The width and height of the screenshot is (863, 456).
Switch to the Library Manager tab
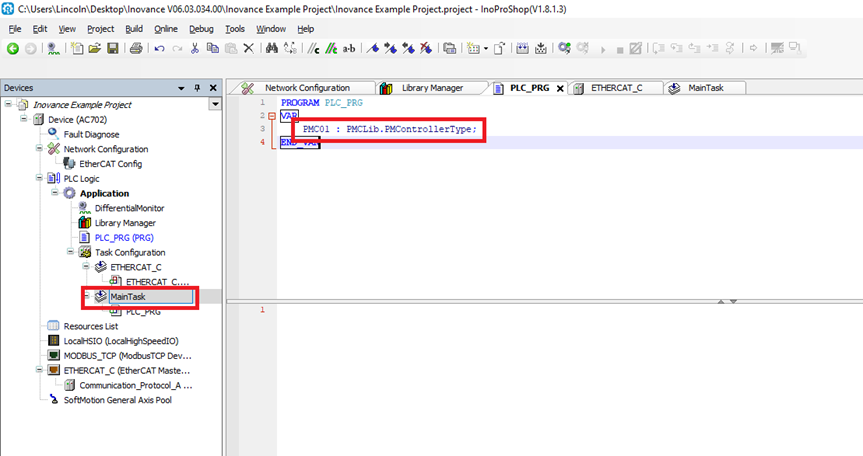[x=431, y=88]
